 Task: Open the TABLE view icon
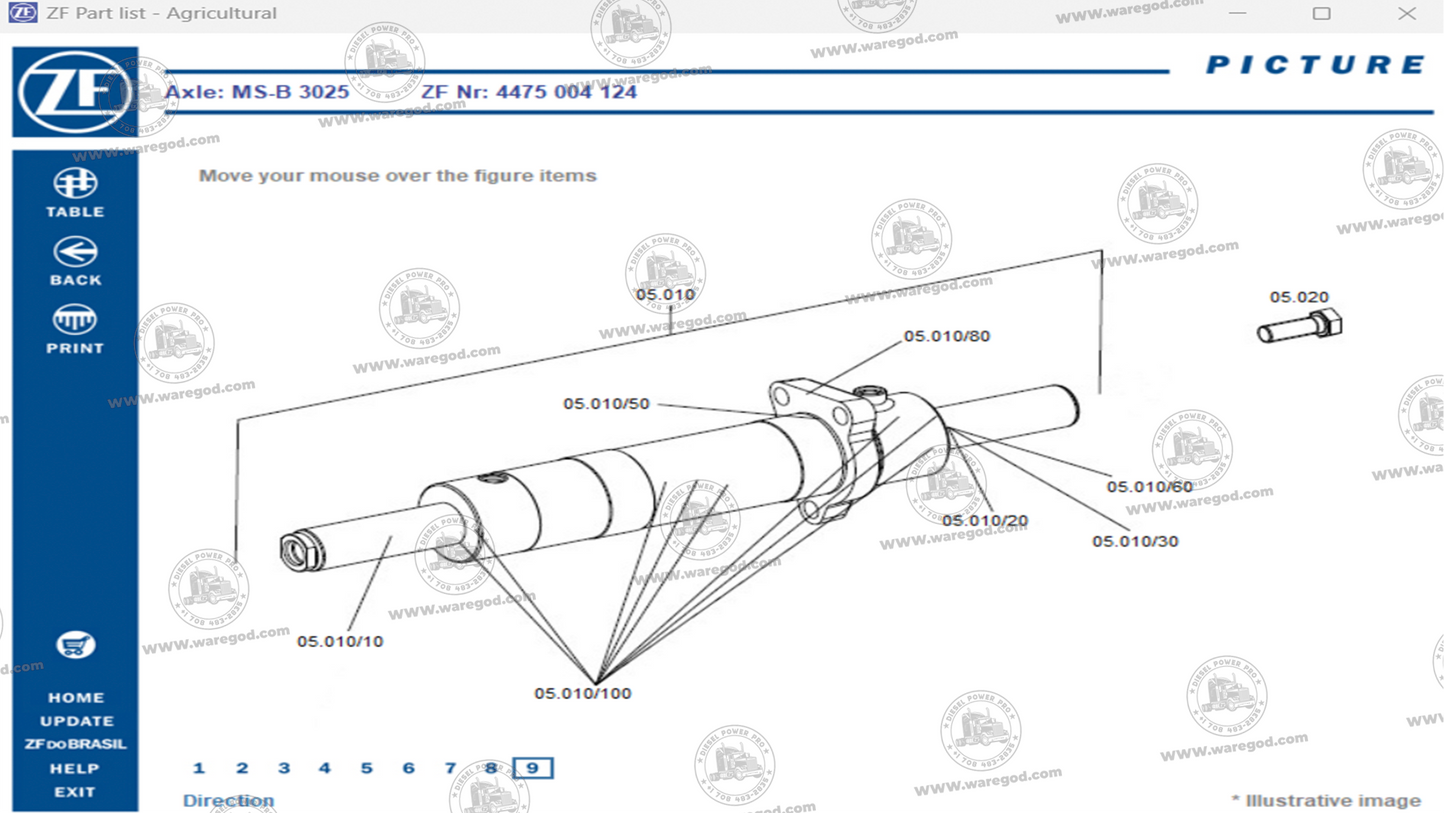75,184
